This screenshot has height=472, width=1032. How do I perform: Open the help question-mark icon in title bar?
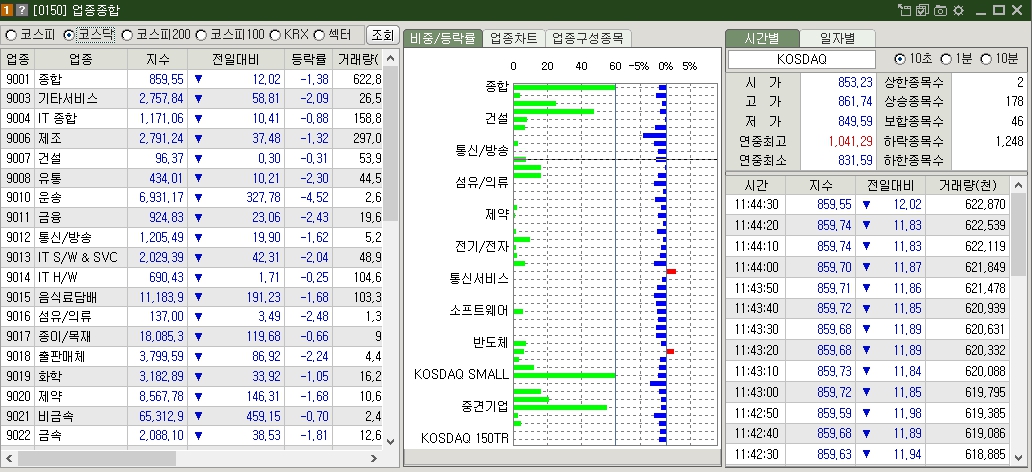[x=21, y=10]
